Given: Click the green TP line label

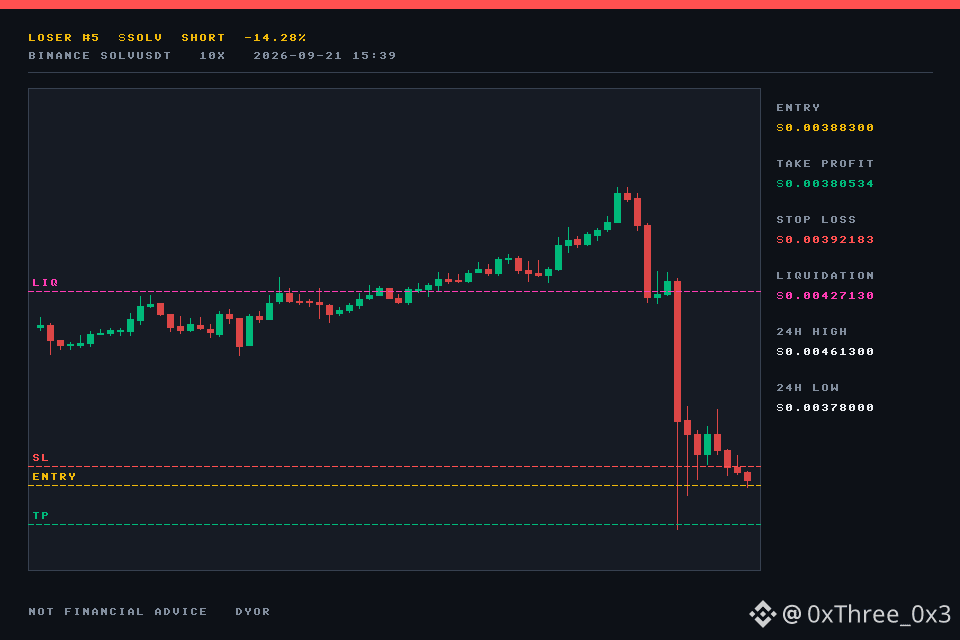Looking at the screenshot, I should point(40,516).
